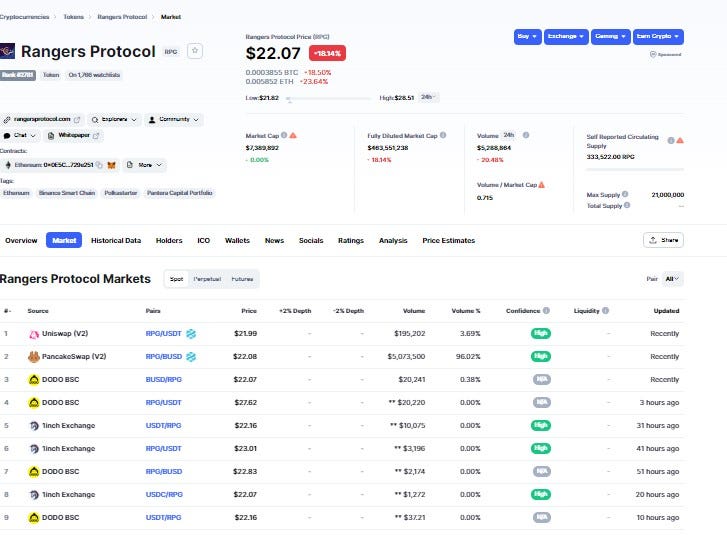Click Uniswap (V2) exchange logo
The width and height of the screenshot is (727, 535).
click(x=34, y=334)
